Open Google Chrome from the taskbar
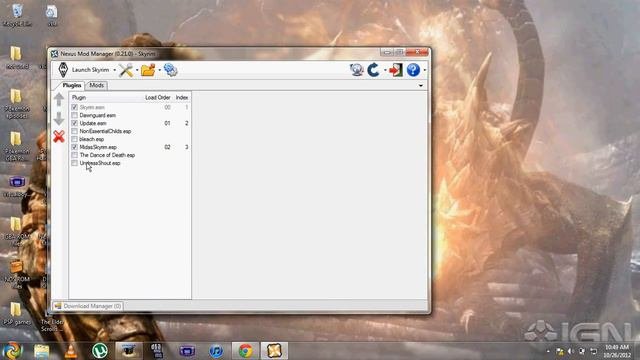This screenshot has height=360, width=640. click(x=245, y=351)
